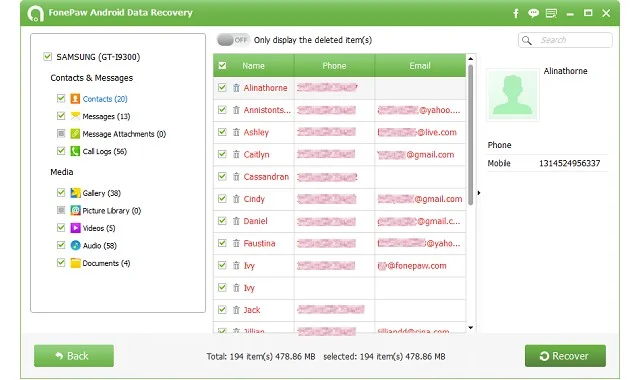Uncheck the Caitlyn contact checkbox

click(222, 154)
